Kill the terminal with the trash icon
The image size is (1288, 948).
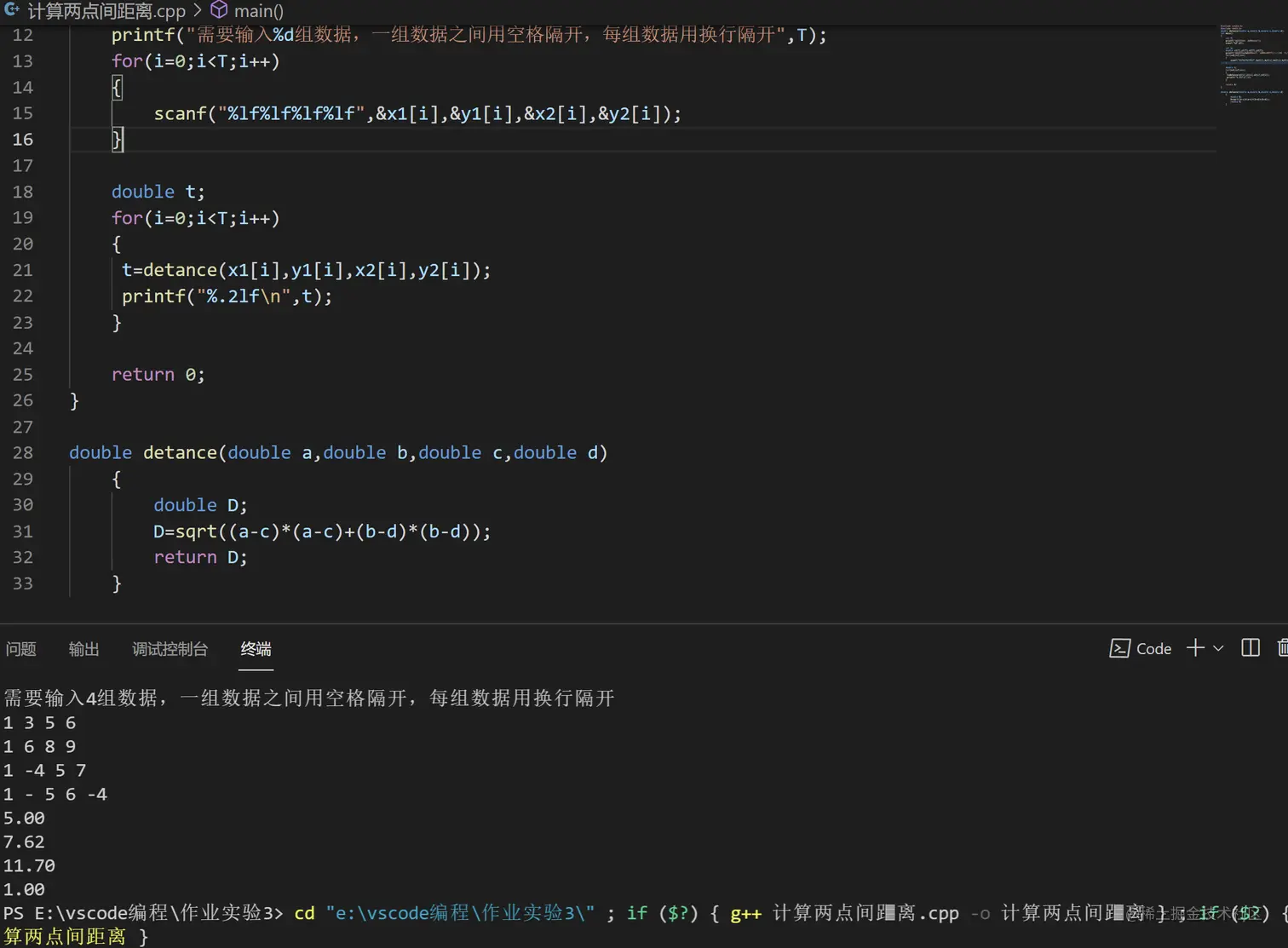pyautogui.click(x=1283, y=648)
